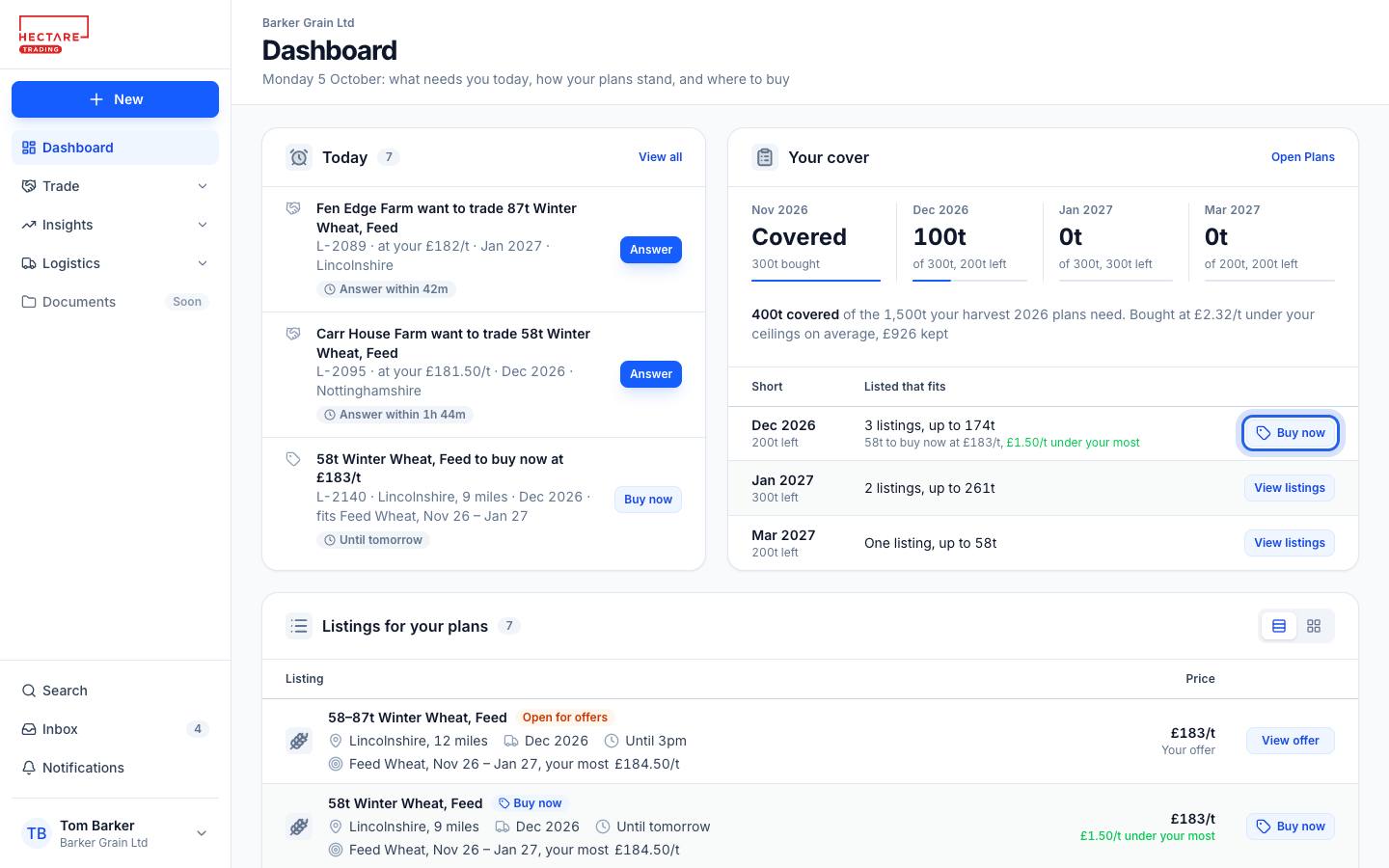Click the alarm clock icon beside Today
The width and height of the screenshot is (1389, 868).
point(299,157)
